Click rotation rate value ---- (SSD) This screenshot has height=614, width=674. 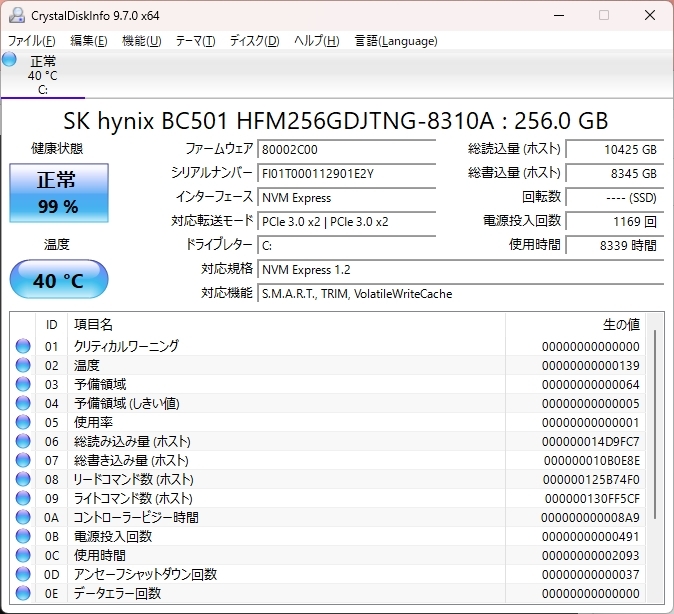pyautogui.click(x=615, y=197)
